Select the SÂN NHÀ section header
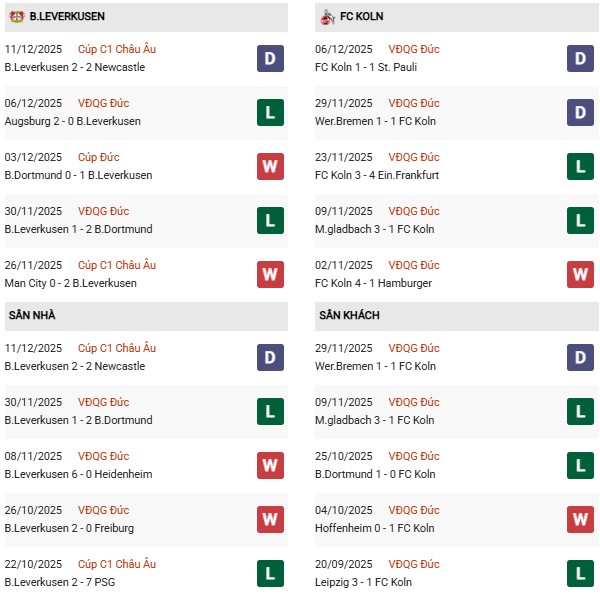The height and width of the screenshot is (596, 600). [30, 316]
